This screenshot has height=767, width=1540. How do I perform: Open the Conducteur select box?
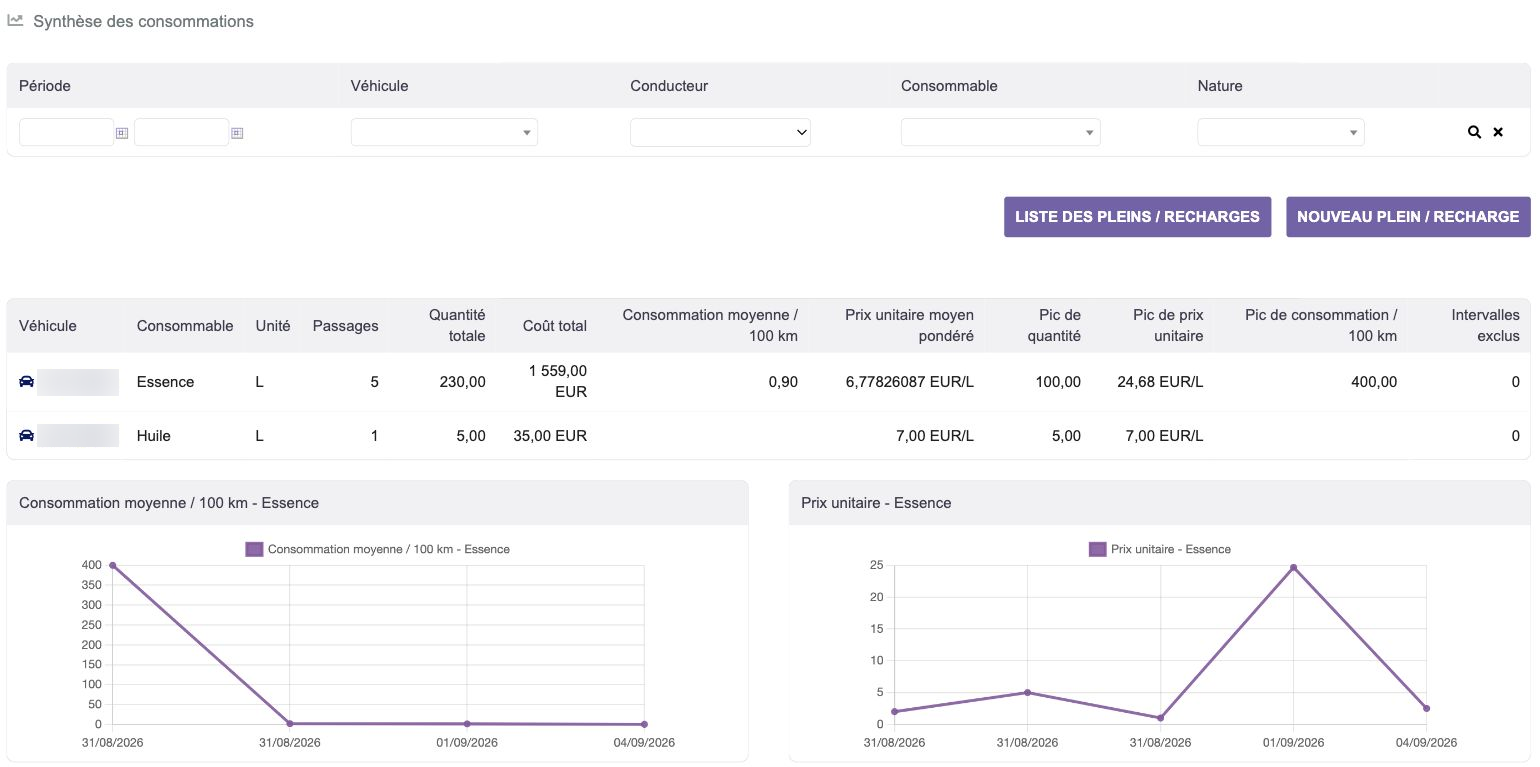click(x=720, y=132)
